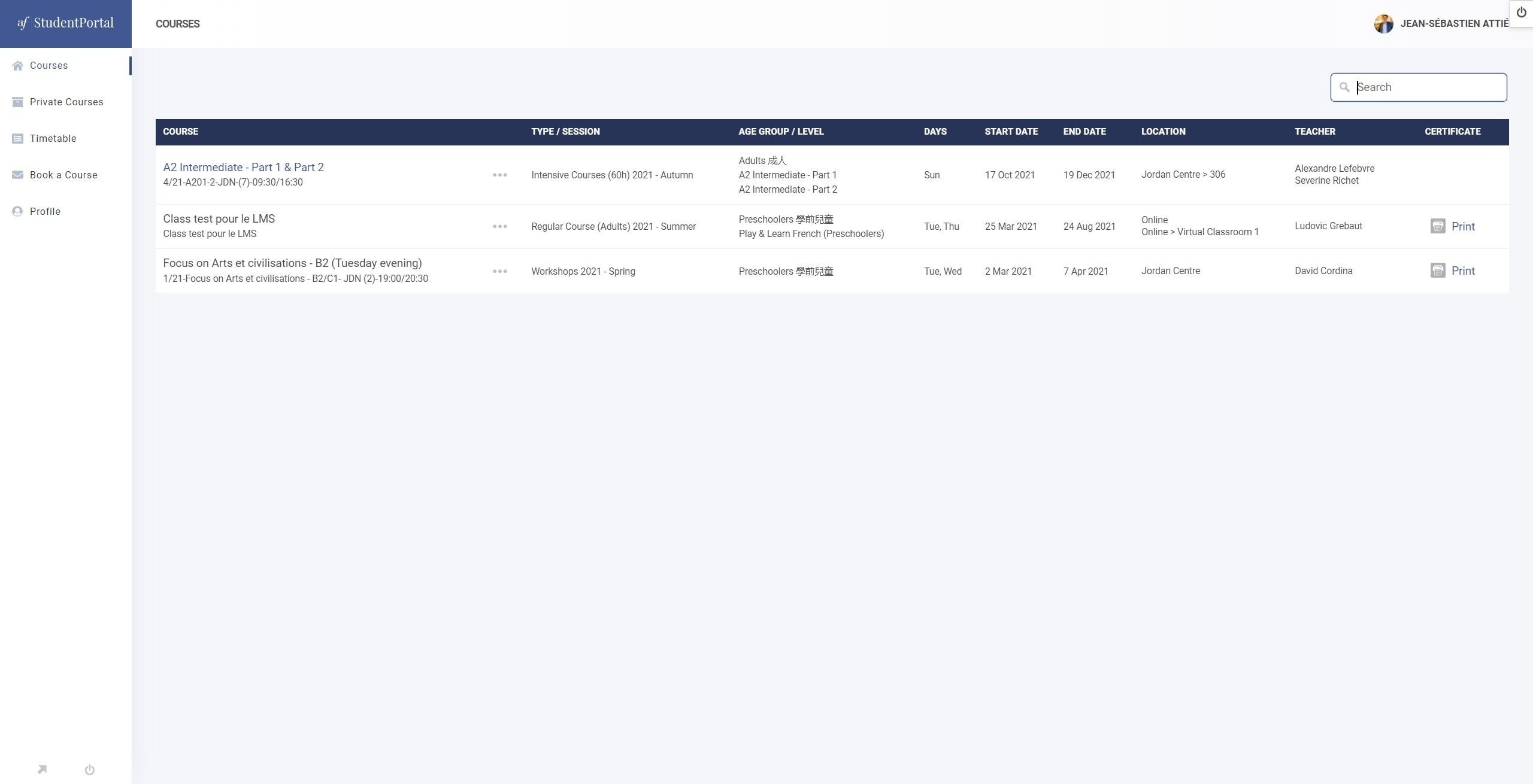Click the user avatar photo
This screenshot has width=1533, height=784.
[1383, 24]
